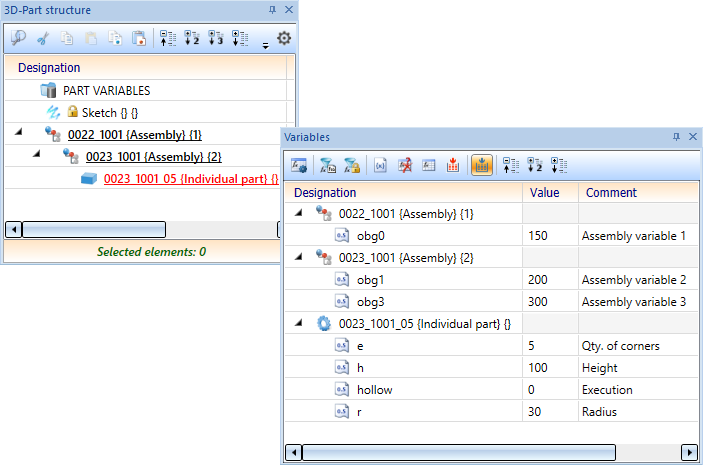The image size is (703, 465).
Task: Click left scroll arrow in Variables panel
Action: tap(294, 452)
